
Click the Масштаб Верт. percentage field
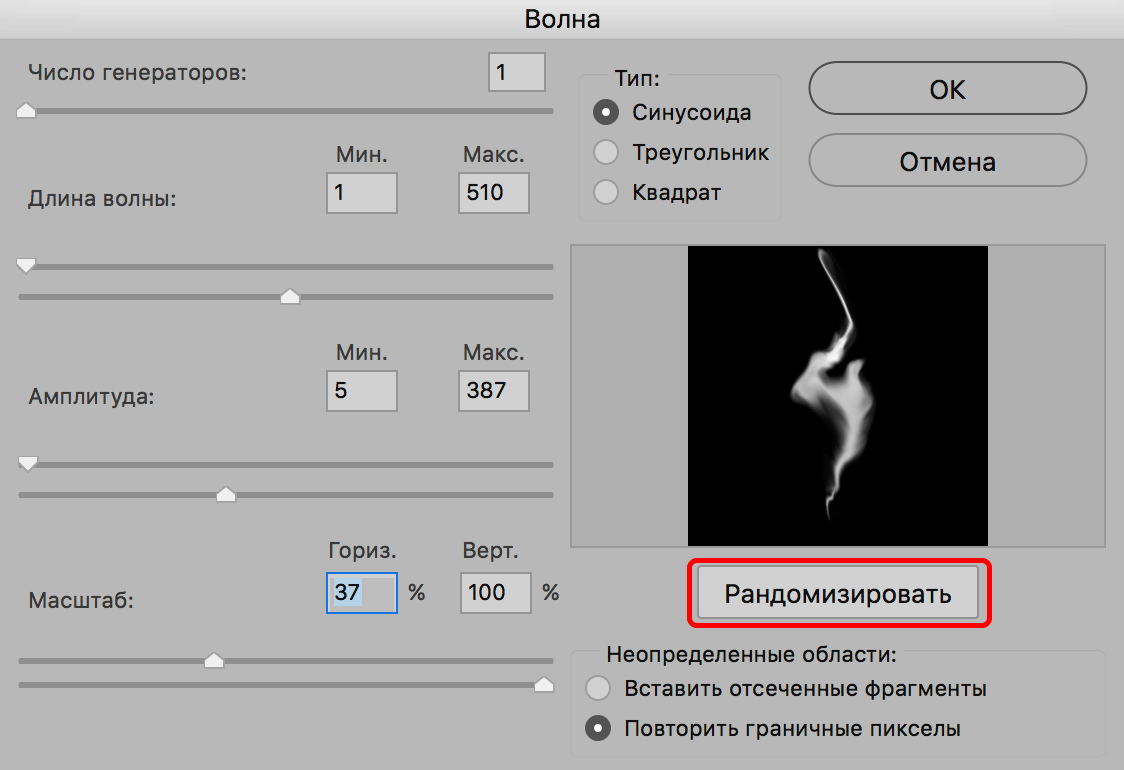(x=497, y=593)
